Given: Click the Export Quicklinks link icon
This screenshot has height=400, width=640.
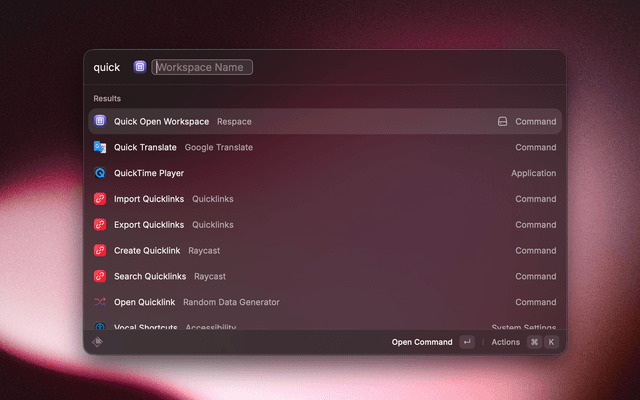Looking at the screenshot, I should click(100, 224).
